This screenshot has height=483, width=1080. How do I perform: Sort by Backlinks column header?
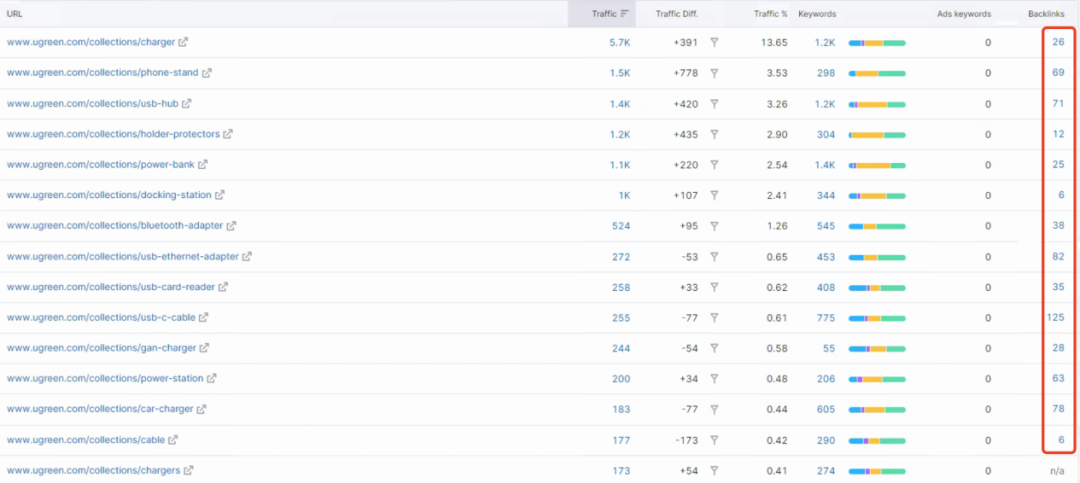(1046, 14)
